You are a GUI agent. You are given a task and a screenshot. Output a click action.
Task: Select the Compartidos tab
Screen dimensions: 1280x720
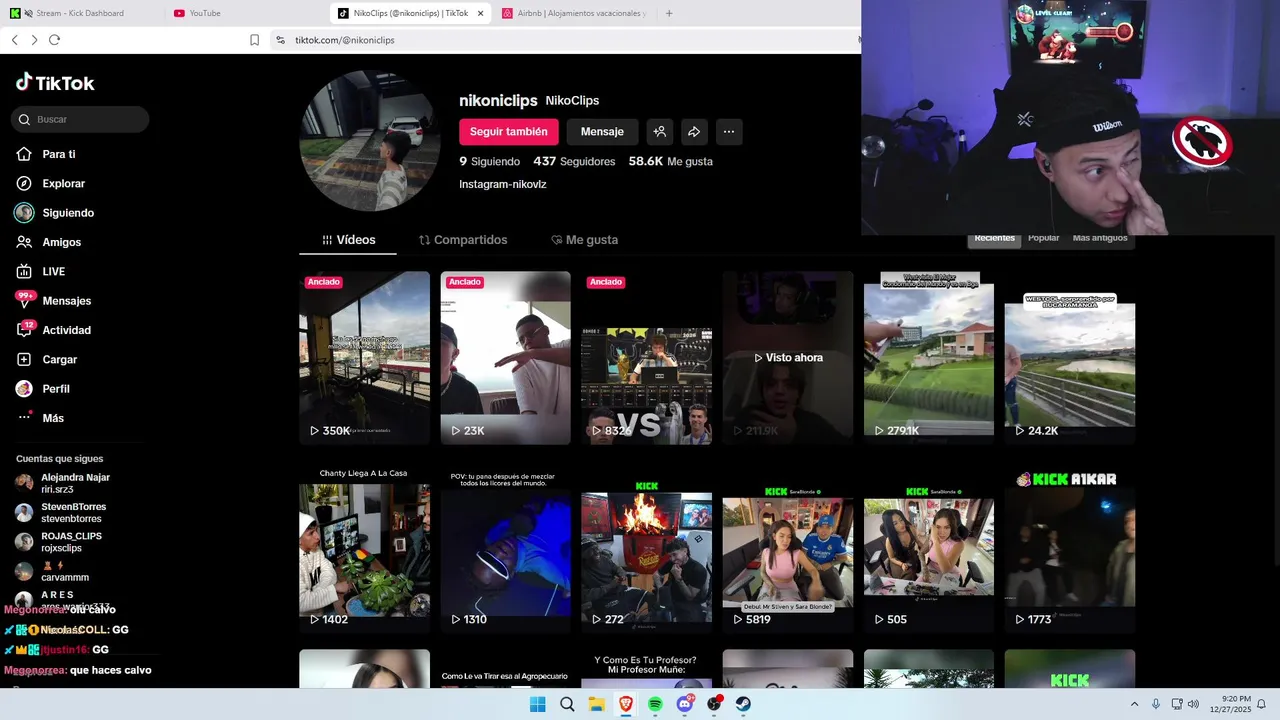463,240
